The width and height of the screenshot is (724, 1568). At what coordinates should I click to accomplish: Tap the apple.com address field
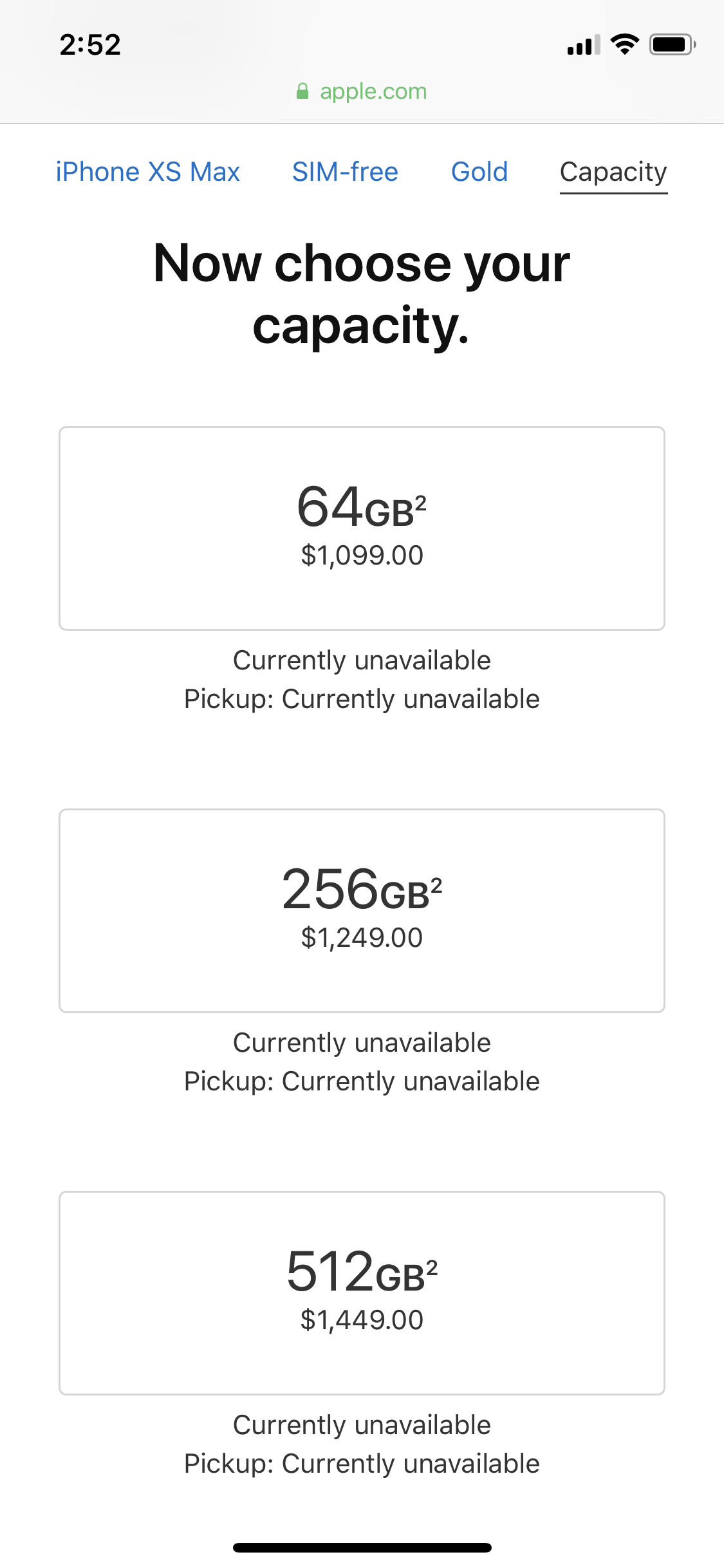tap(362, 91)
